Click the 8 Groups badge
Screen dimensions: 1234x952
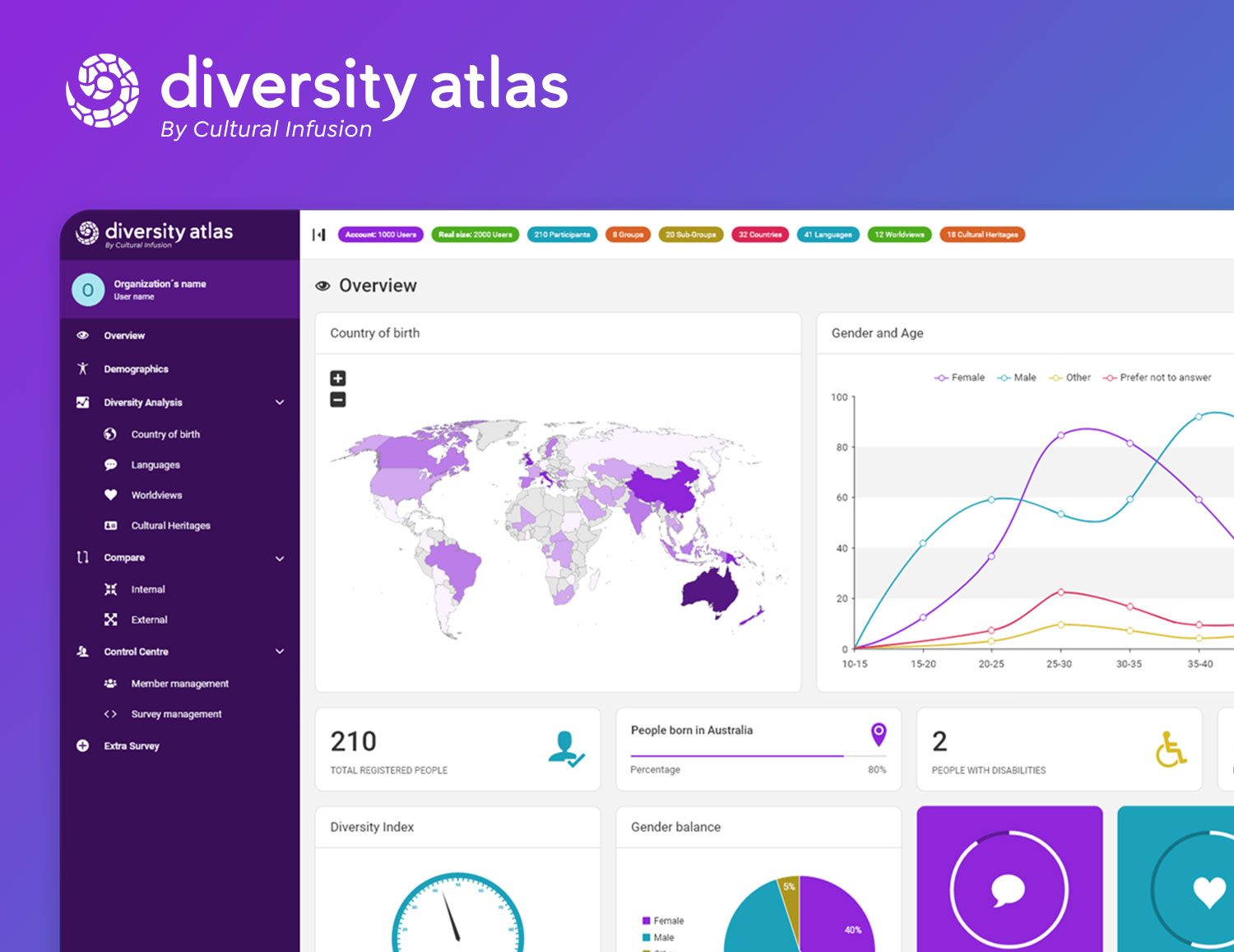tap(628, 235)
